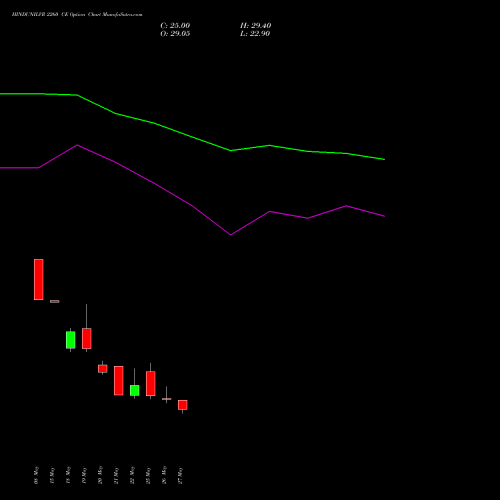The height and width of the screenshot is (500, 500).
Task: Click the 20 May date label
Action: click(100, 475)
